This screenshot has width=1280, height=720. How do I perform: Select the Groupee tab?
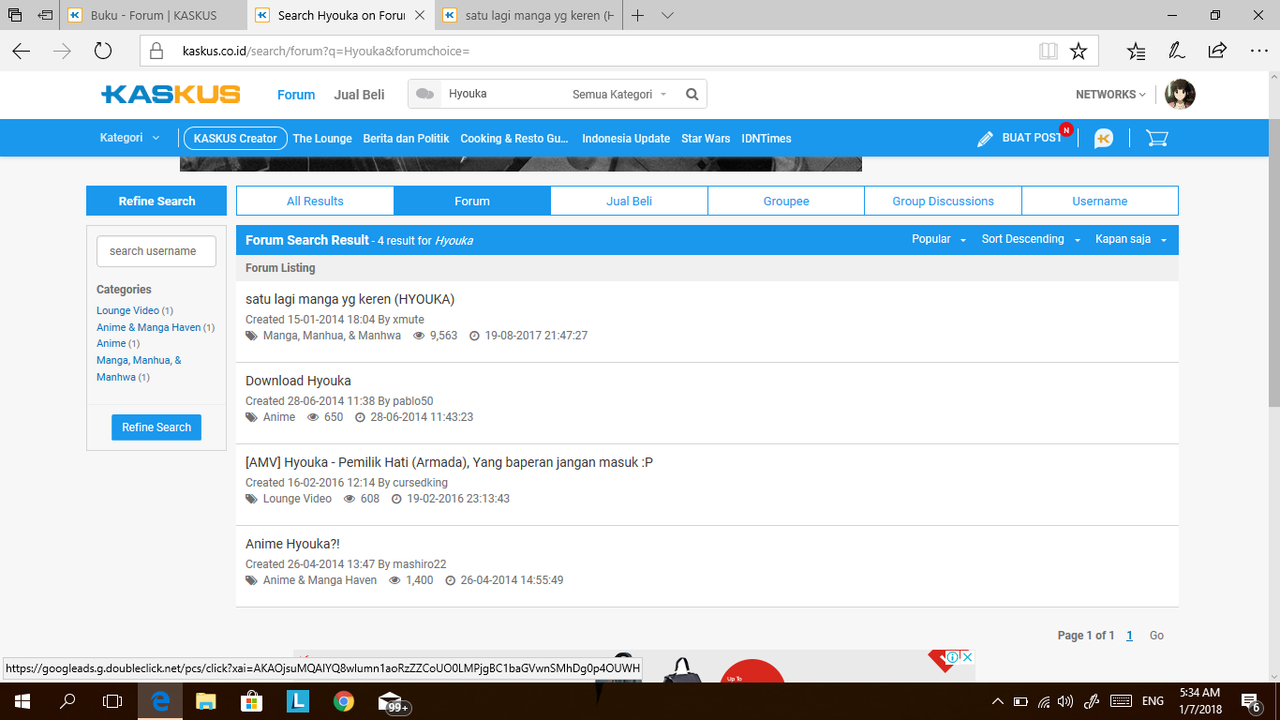pyautogui.click(x=786, y=201)
